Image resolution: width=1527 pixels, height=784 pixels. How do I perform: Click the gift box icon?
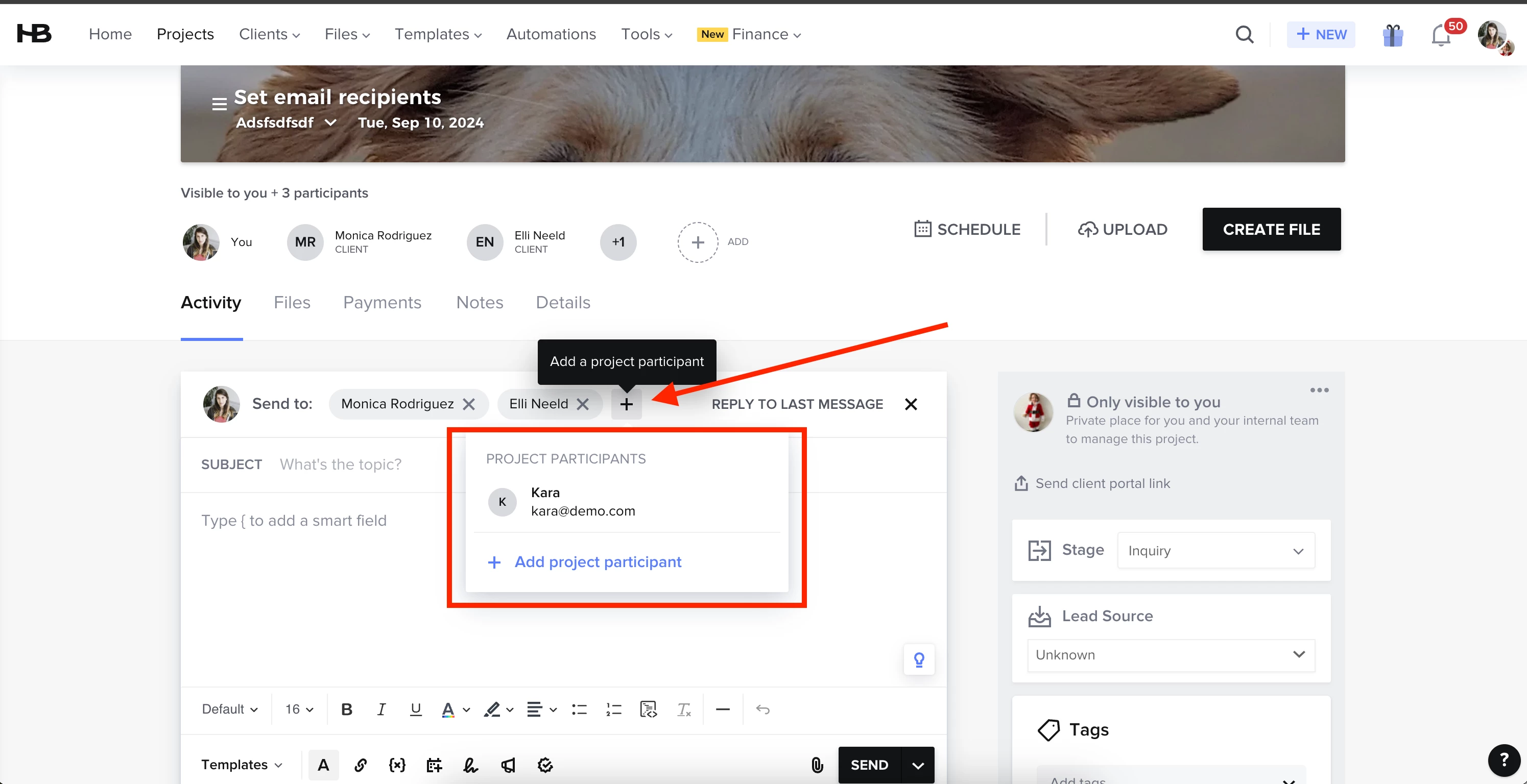tap(1393, 35)
